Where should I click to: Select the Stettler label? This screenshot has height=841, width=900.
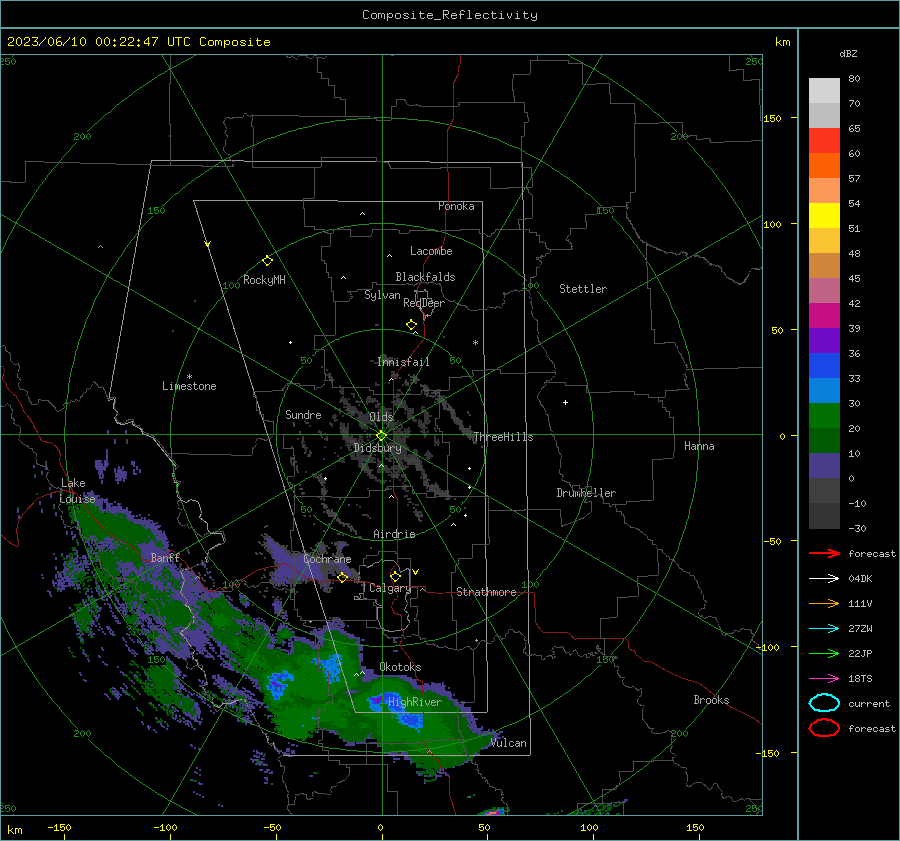point(583,289)
